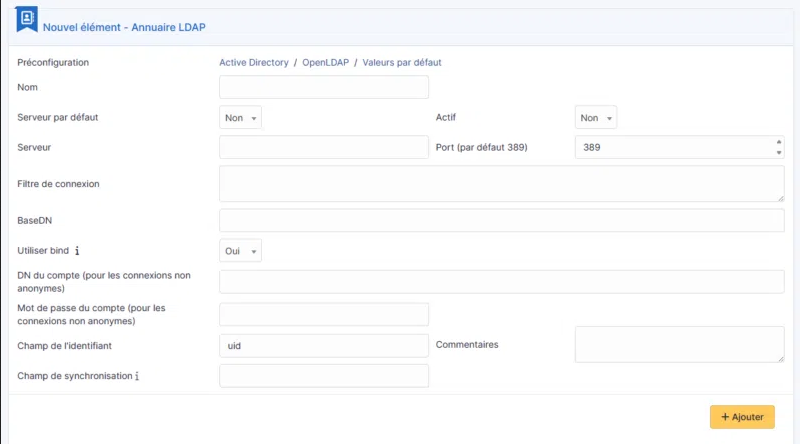Viewport: 800px width, 444px height.
Task: Open the Serveur par défaut dropdown
Action: click(x=240, y=118)
